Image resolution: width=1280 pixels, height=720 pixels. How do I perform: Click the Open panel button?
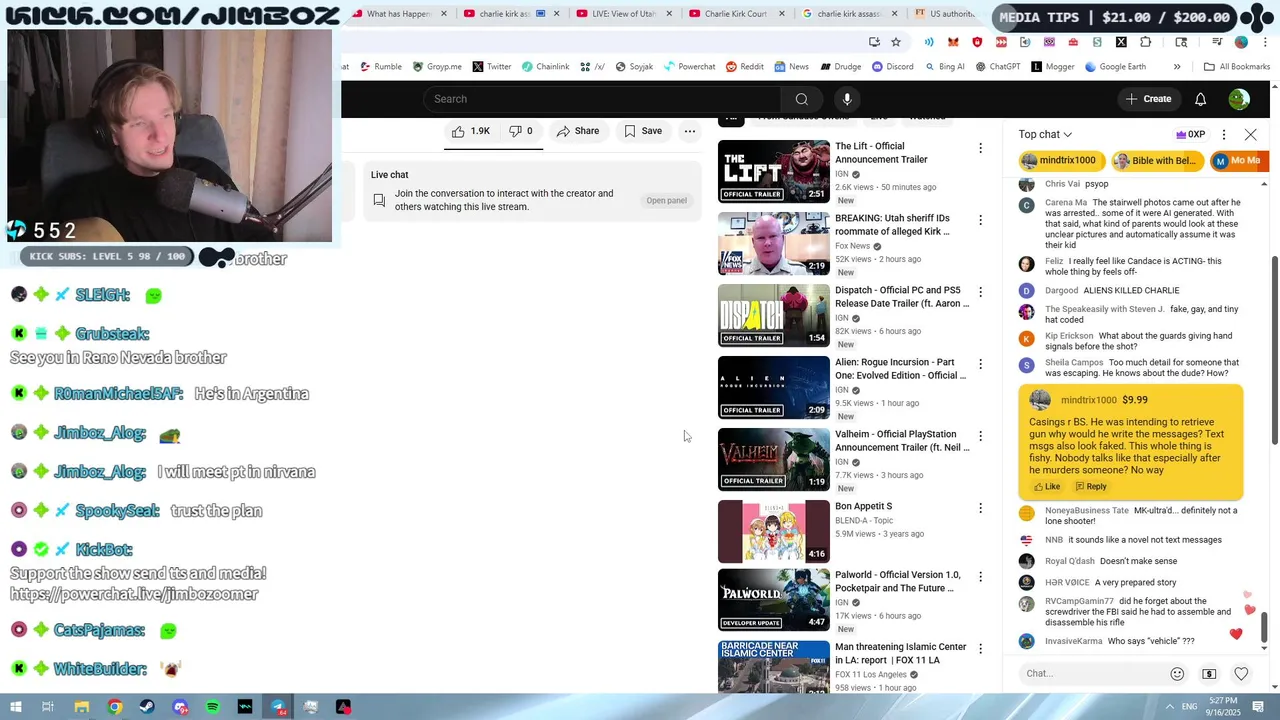coord(666,200)
